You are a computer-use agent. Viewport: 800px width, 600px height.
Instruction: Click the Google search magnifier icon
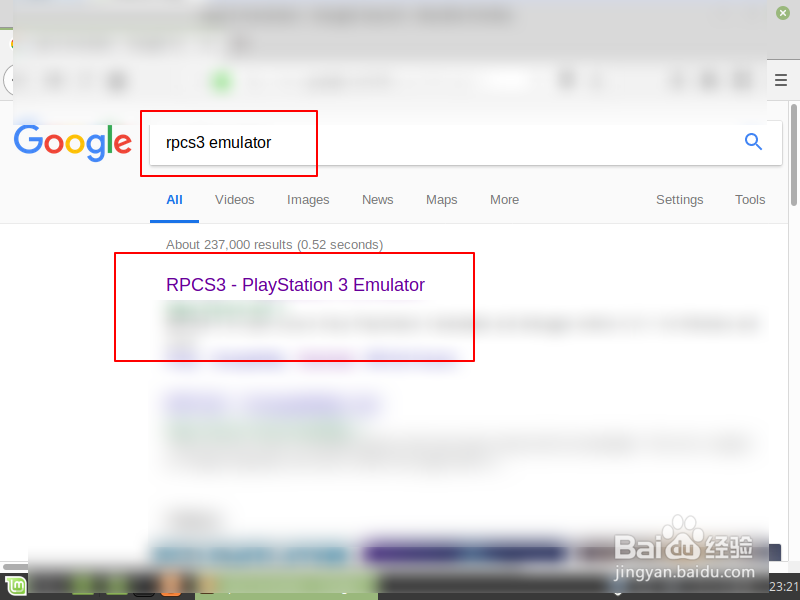click(753, 142)
